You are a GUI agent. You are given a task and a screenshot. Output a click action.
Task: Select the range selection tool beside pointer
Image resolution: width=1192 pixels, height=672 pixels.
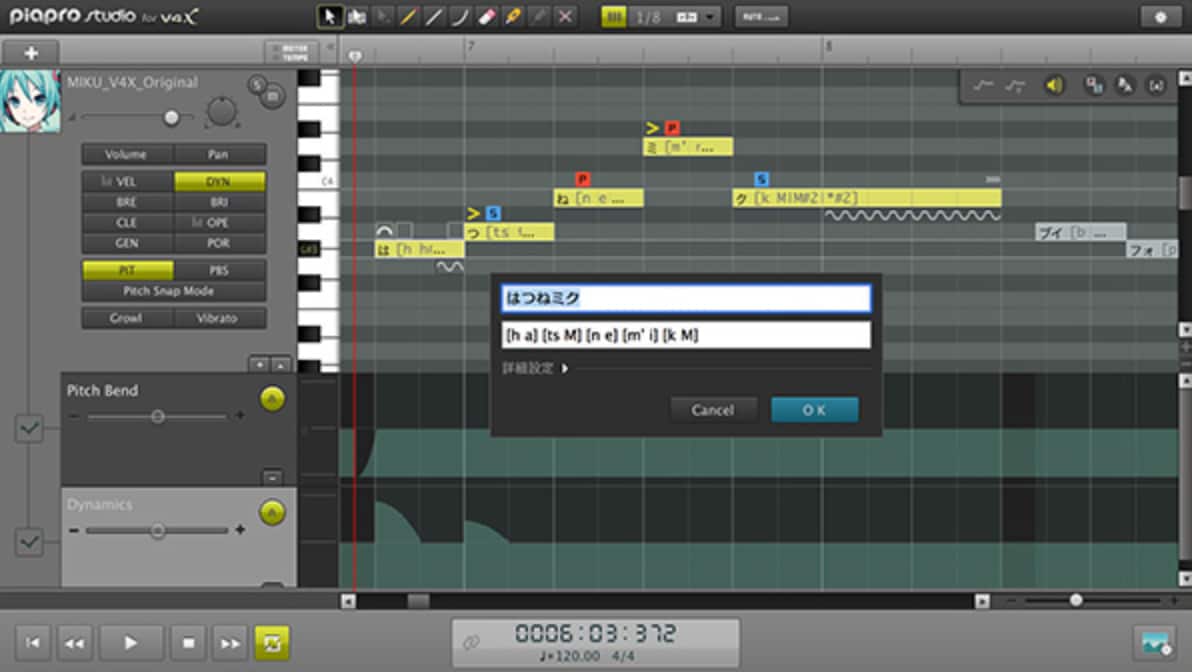click(x=356, y=17)
